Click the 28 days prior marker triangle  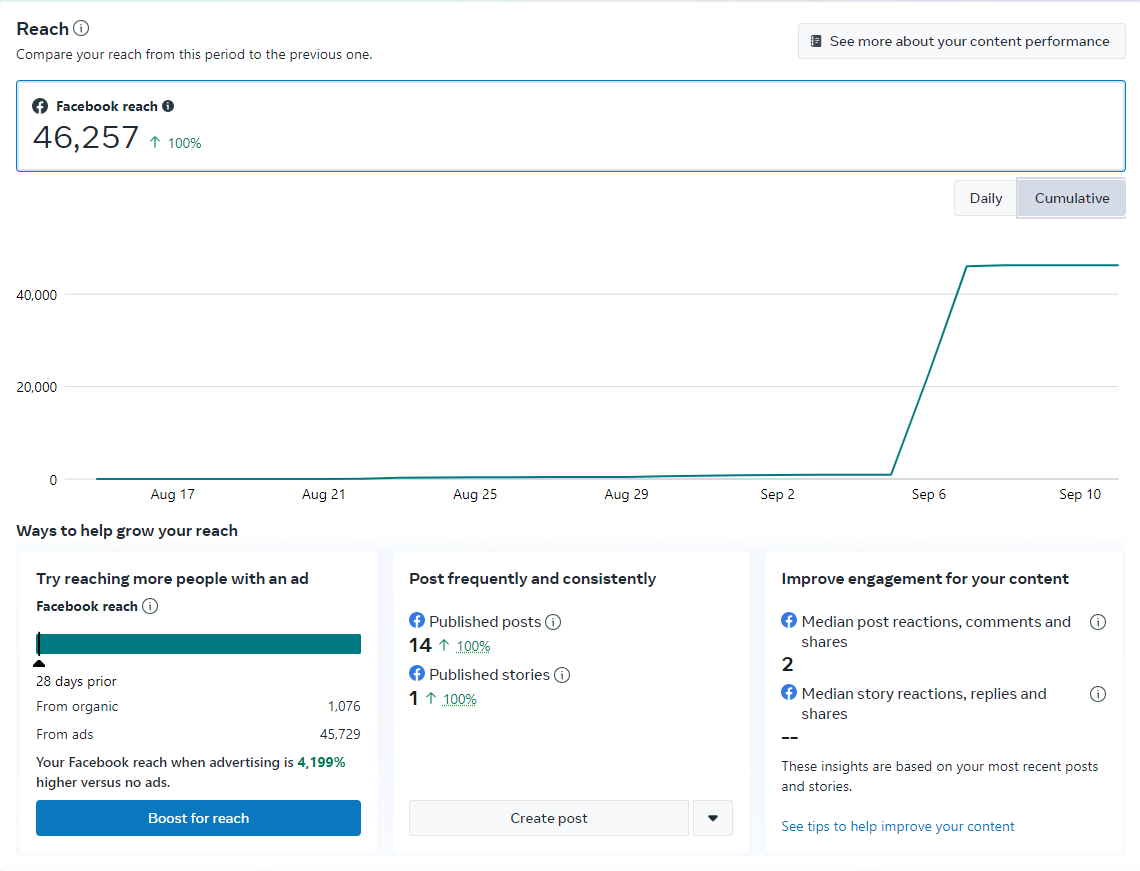click(39, 663)
